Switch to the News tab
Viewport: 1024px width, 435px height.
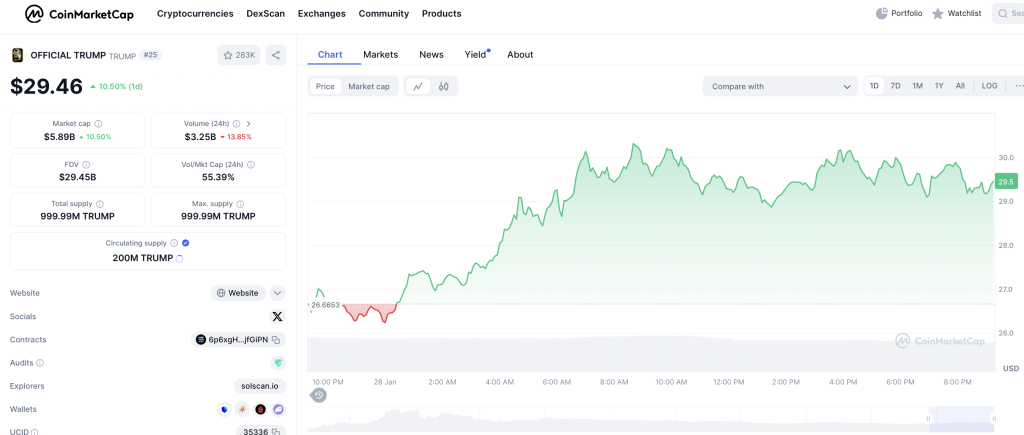(x=432, y=55)
